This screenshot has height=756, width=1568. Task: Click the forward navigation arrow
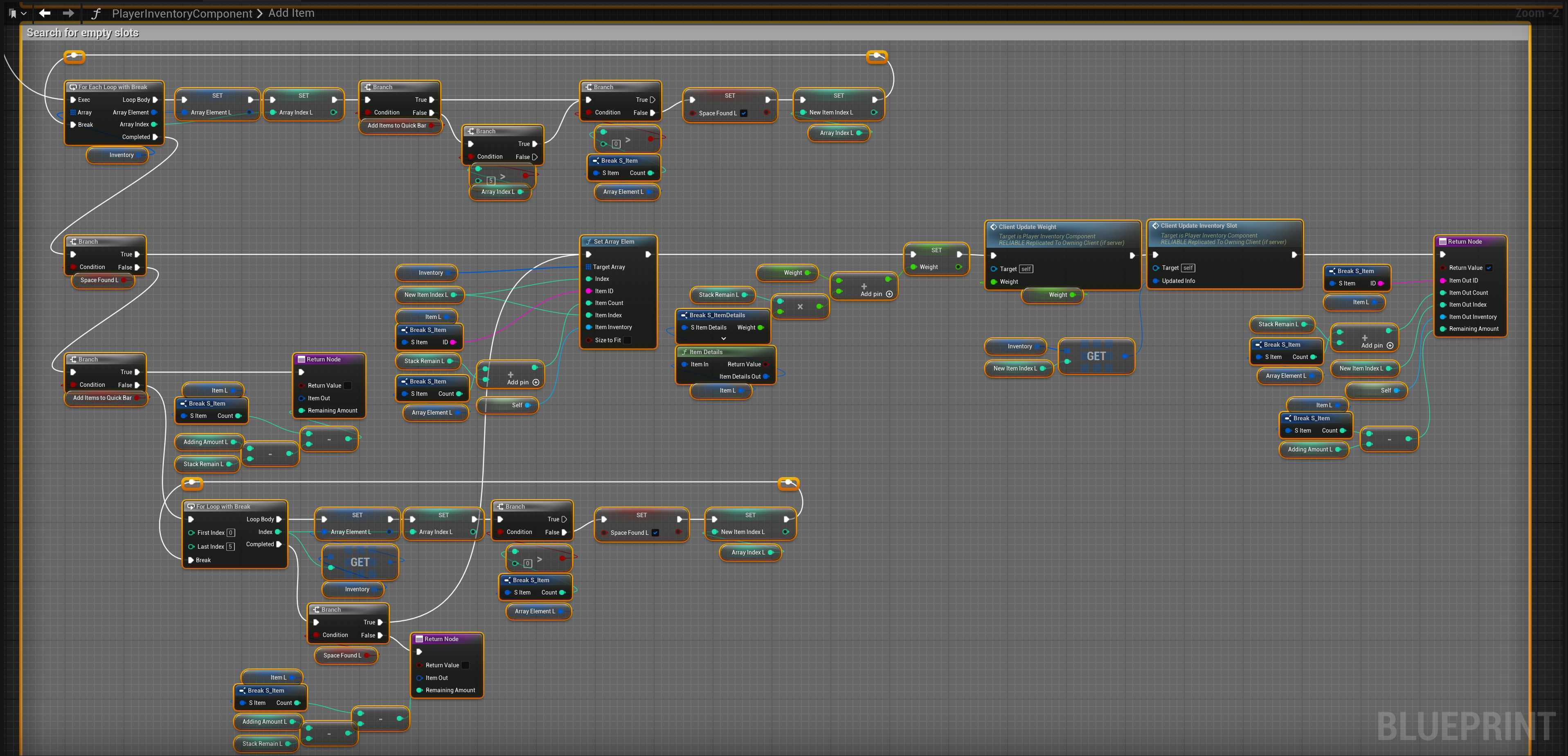pyautogui.click(x=68, y=13)
